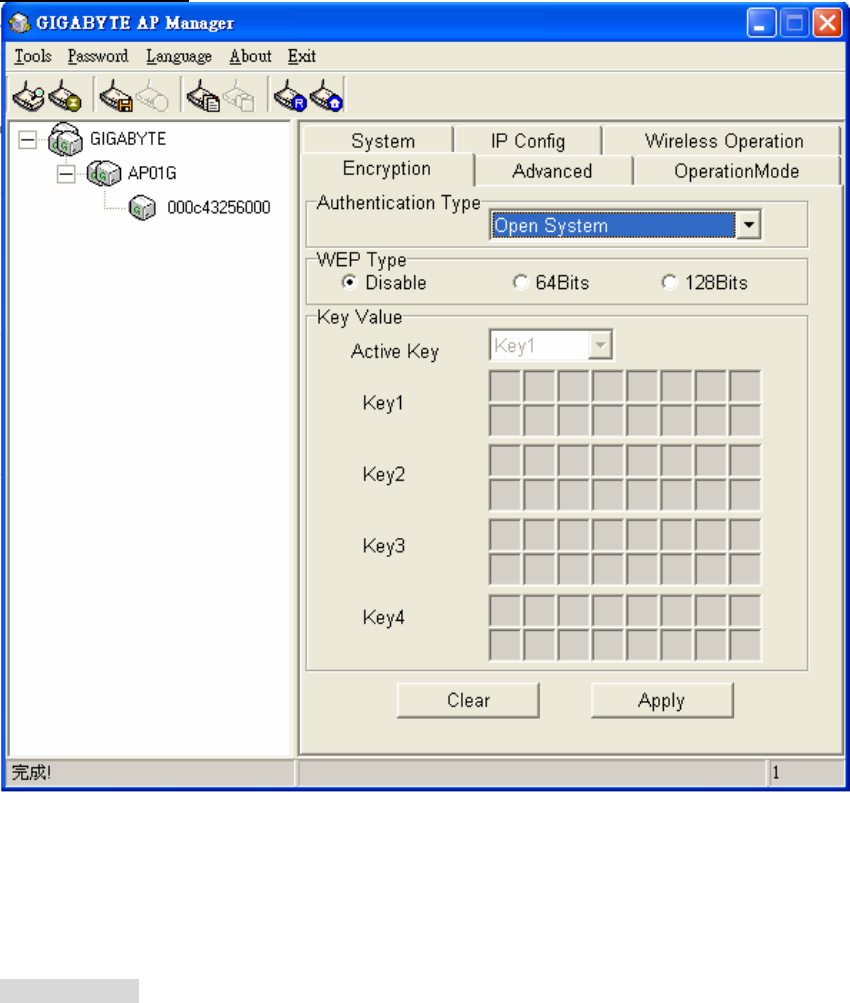Viewport: 850px width, 1003px height.
Task: Select the 128Bits WEP radio button
Action: click(x=669, y=282)
